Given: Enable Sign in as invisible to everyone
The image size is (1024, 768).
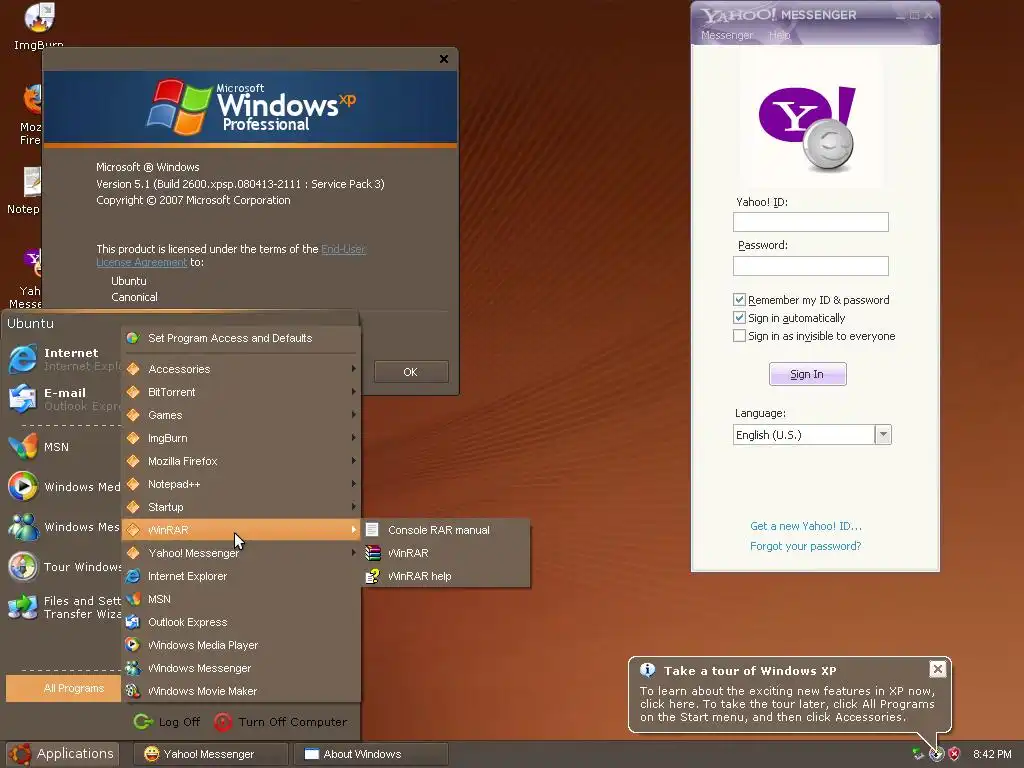Looking at the screenshot, I should pyautogui.click(x=739, y=336).
